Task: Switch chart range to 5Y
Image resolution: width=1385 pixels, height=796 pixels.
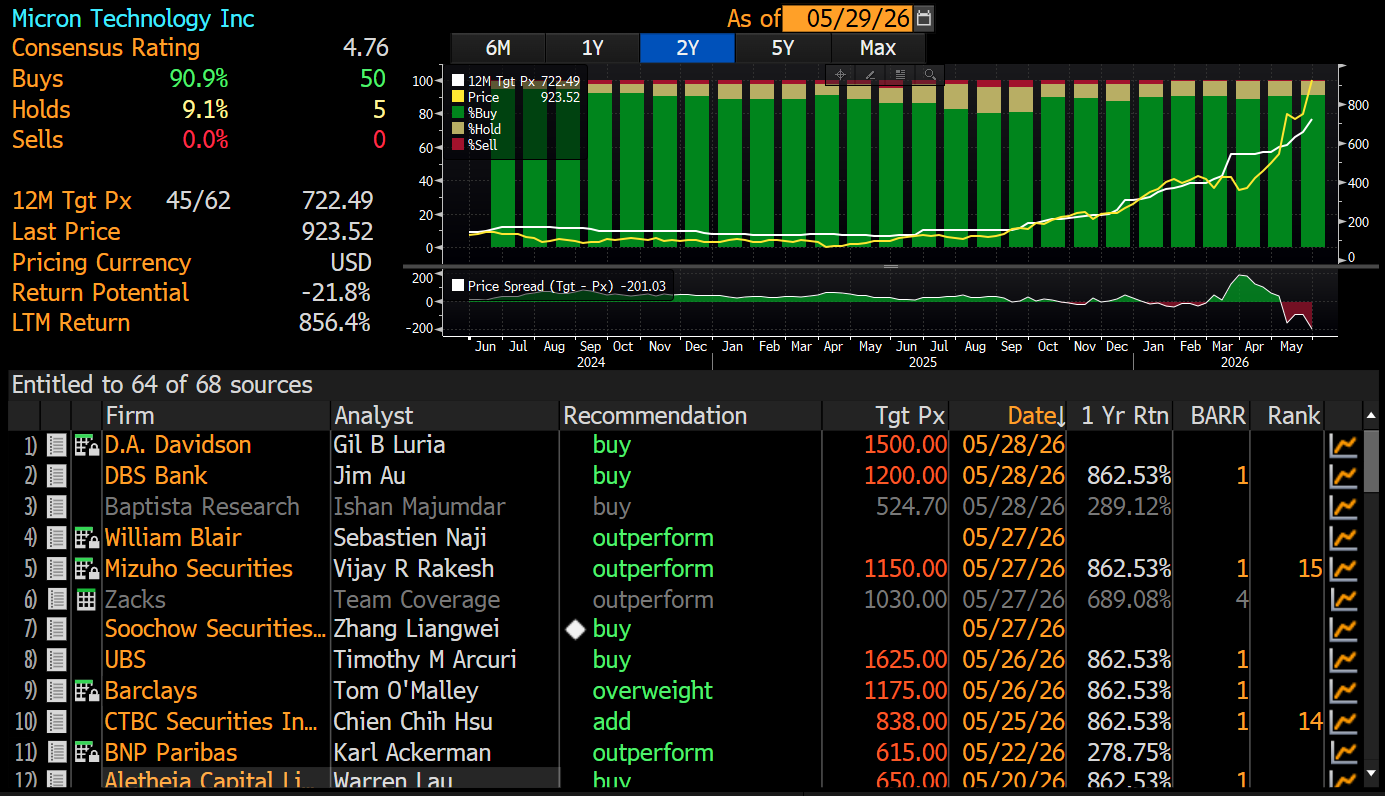Action: [x=782, y=48]
